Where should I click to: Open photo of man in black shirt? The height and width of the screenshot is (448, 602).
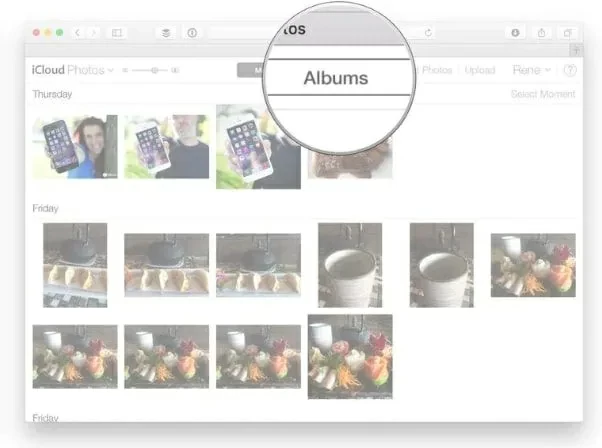coord(167,147)
